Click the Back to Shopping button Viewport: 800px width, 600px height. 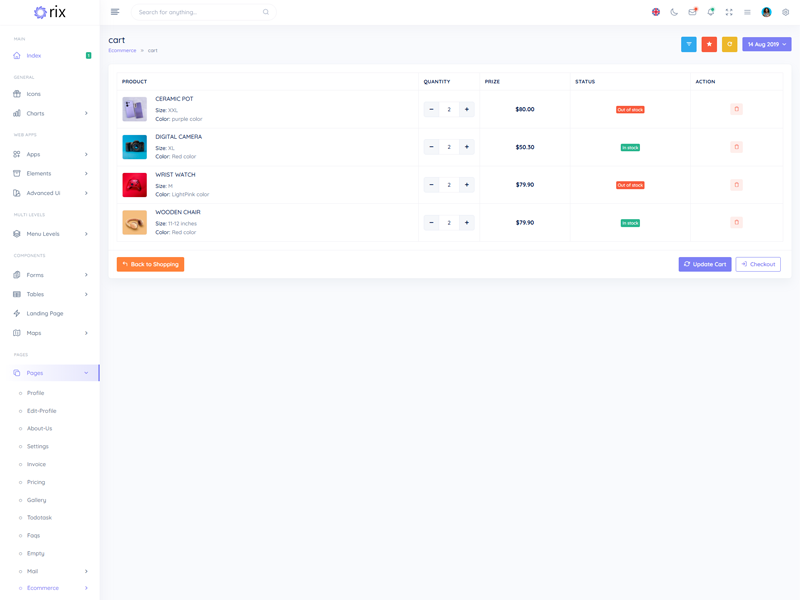tap(150, 264)
